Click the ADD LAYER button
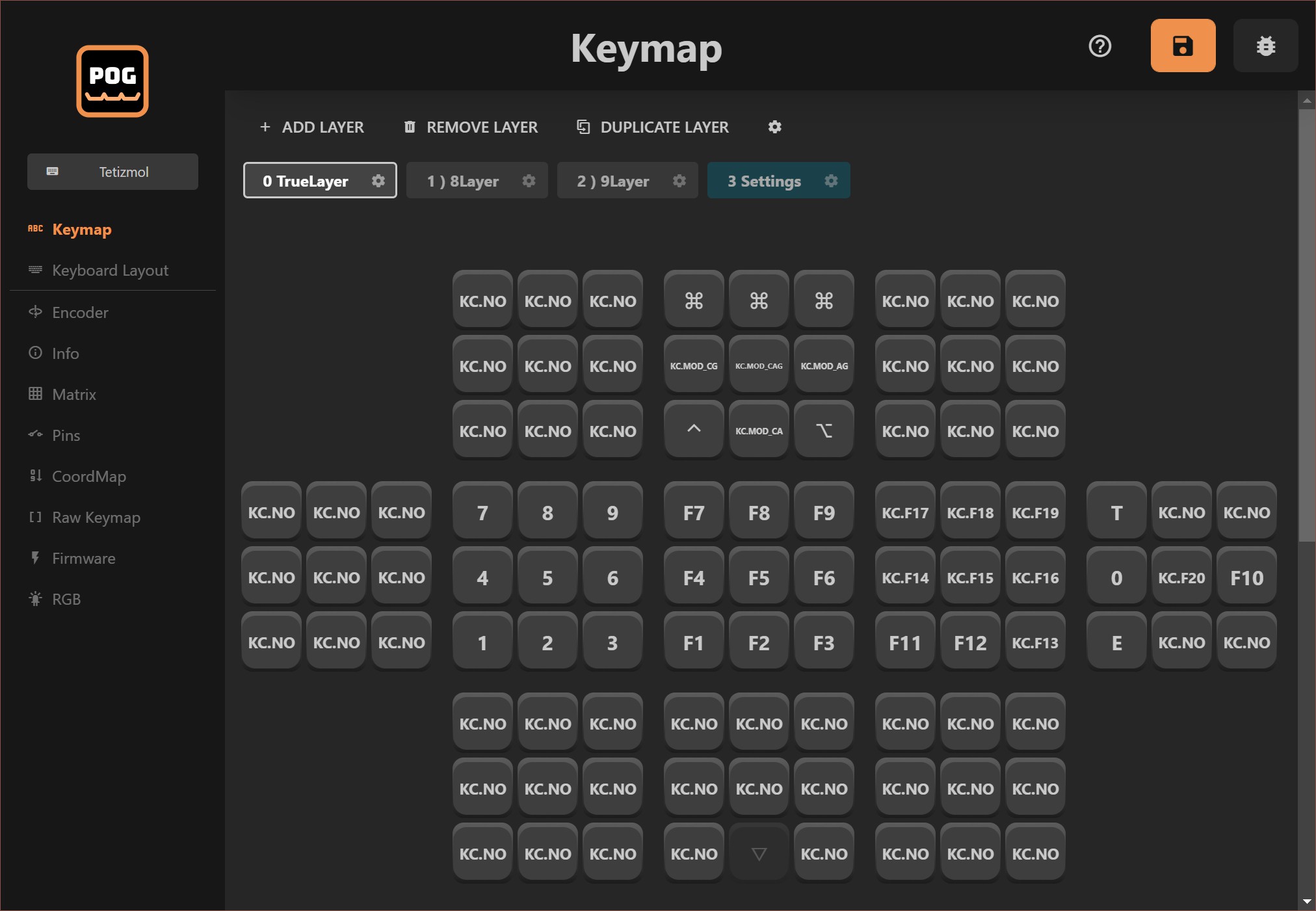This screenshot has height=911, width=1316. [311, 127]
